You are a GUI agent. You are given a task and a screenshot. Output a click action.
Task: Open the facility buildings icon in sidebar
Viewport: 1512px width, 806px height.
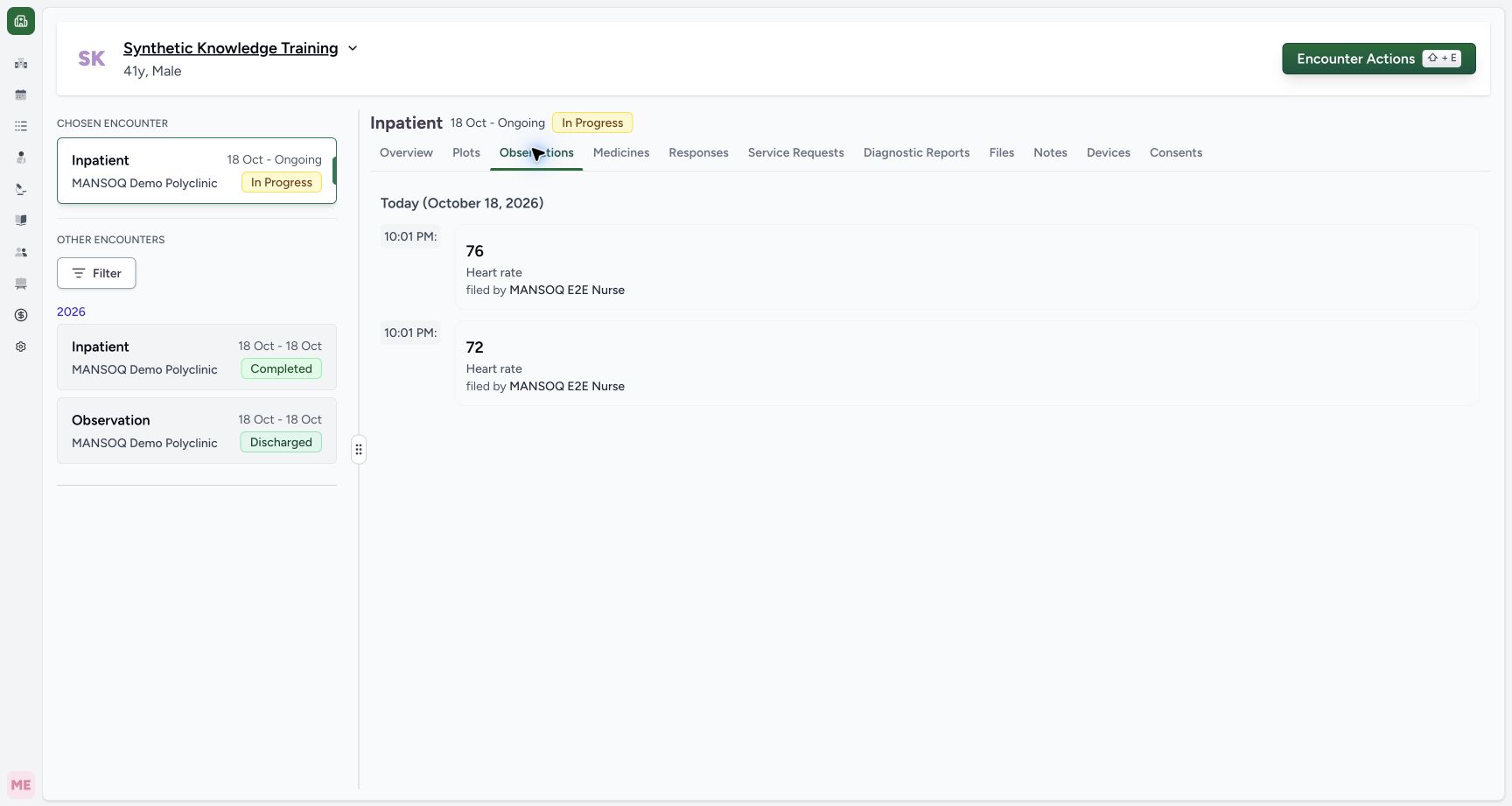[x=21, y=63]
